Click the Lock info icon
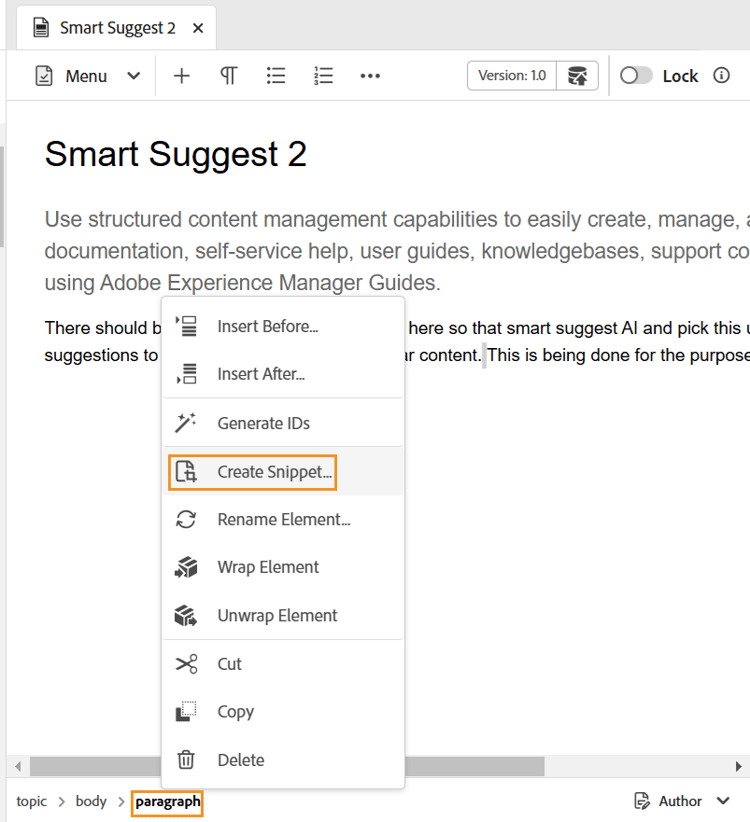This screenshot has width=750, height=822. 722,76
